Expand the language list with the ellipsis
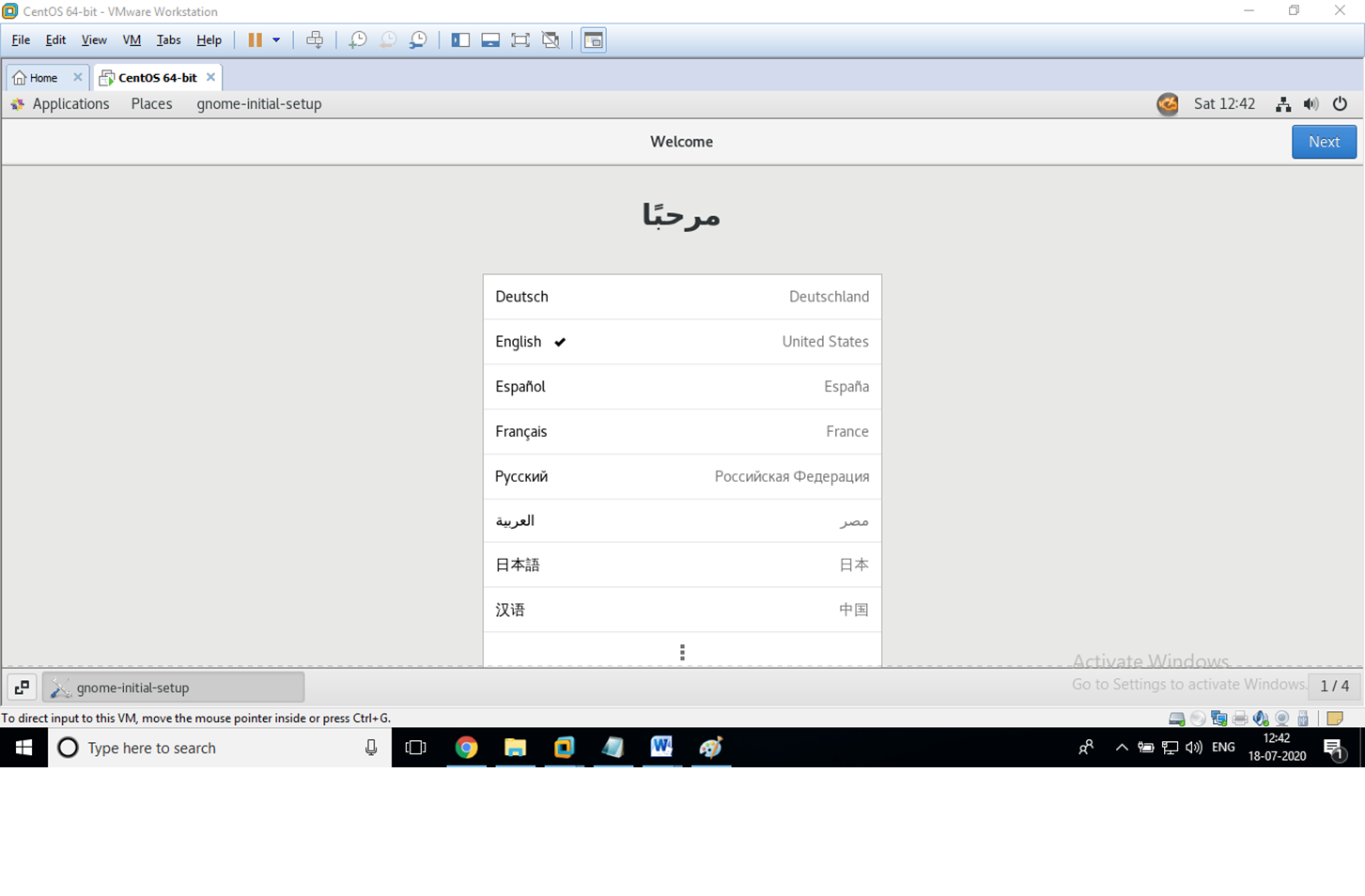The height and width of the screenshot is (896, 1365). pyautogui.click(x=682, y=651)
